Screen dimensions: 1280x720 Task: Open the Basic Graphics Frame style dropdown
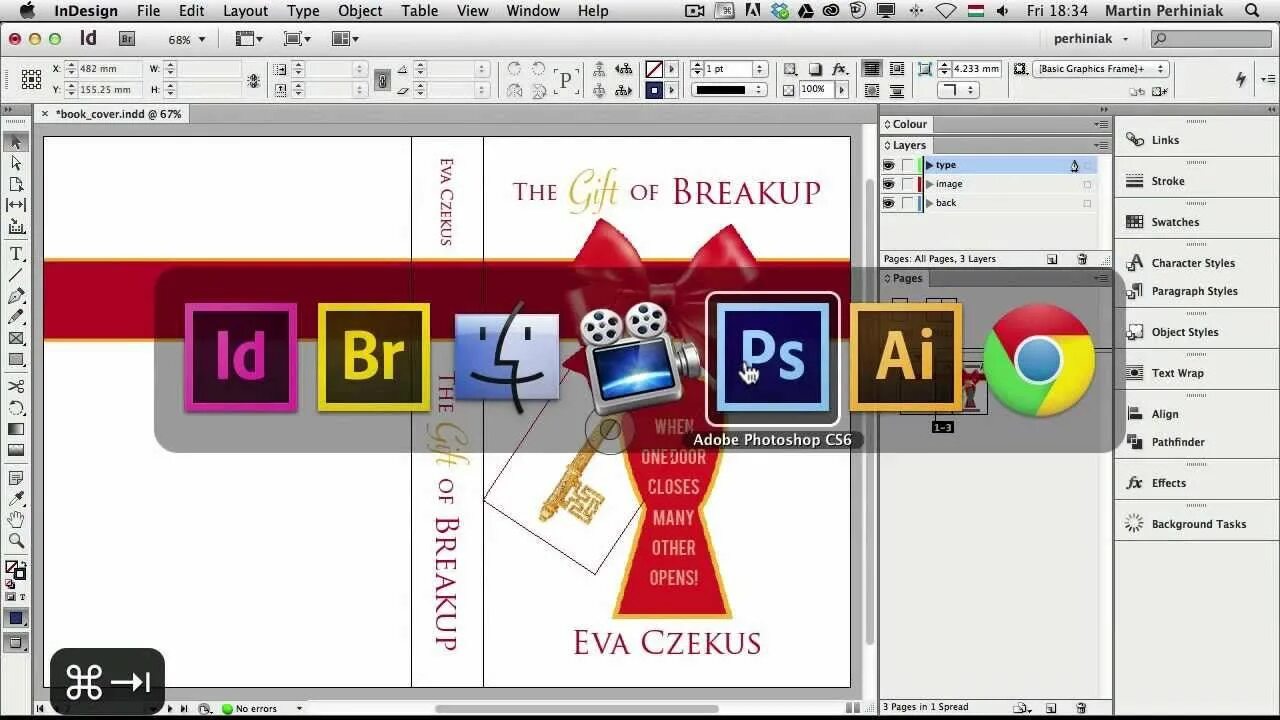[x=1101, y=69]
